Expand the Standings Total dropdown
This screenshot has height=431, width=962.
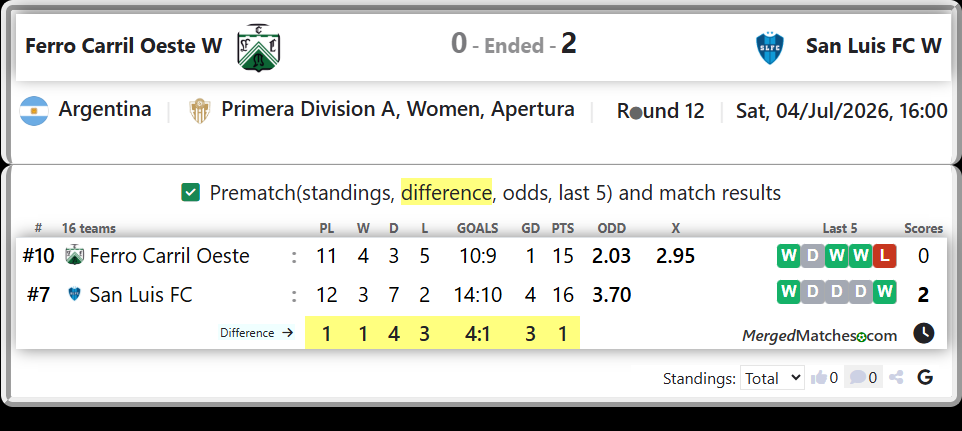[x=772, y=378]
